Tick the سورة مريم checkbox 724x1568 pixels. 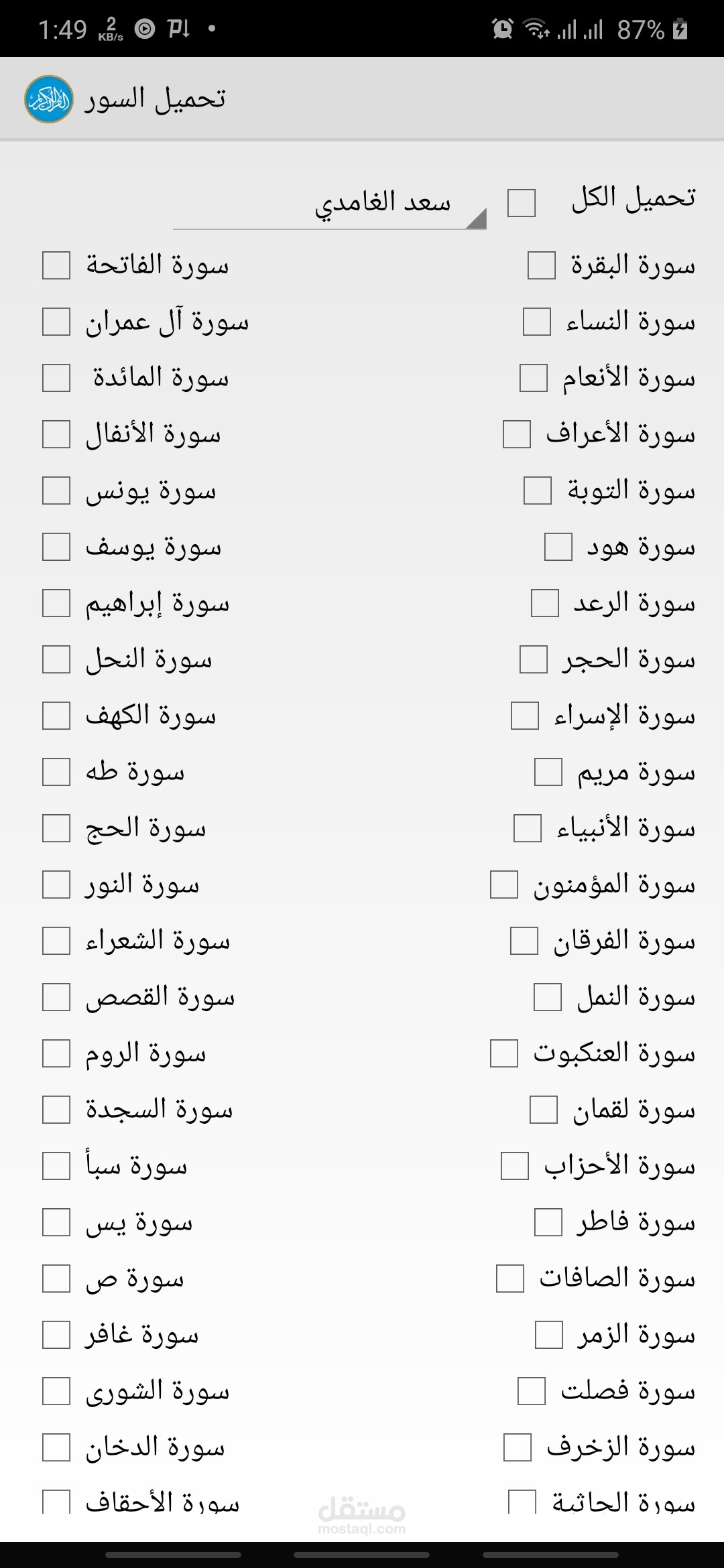point(548,772)
